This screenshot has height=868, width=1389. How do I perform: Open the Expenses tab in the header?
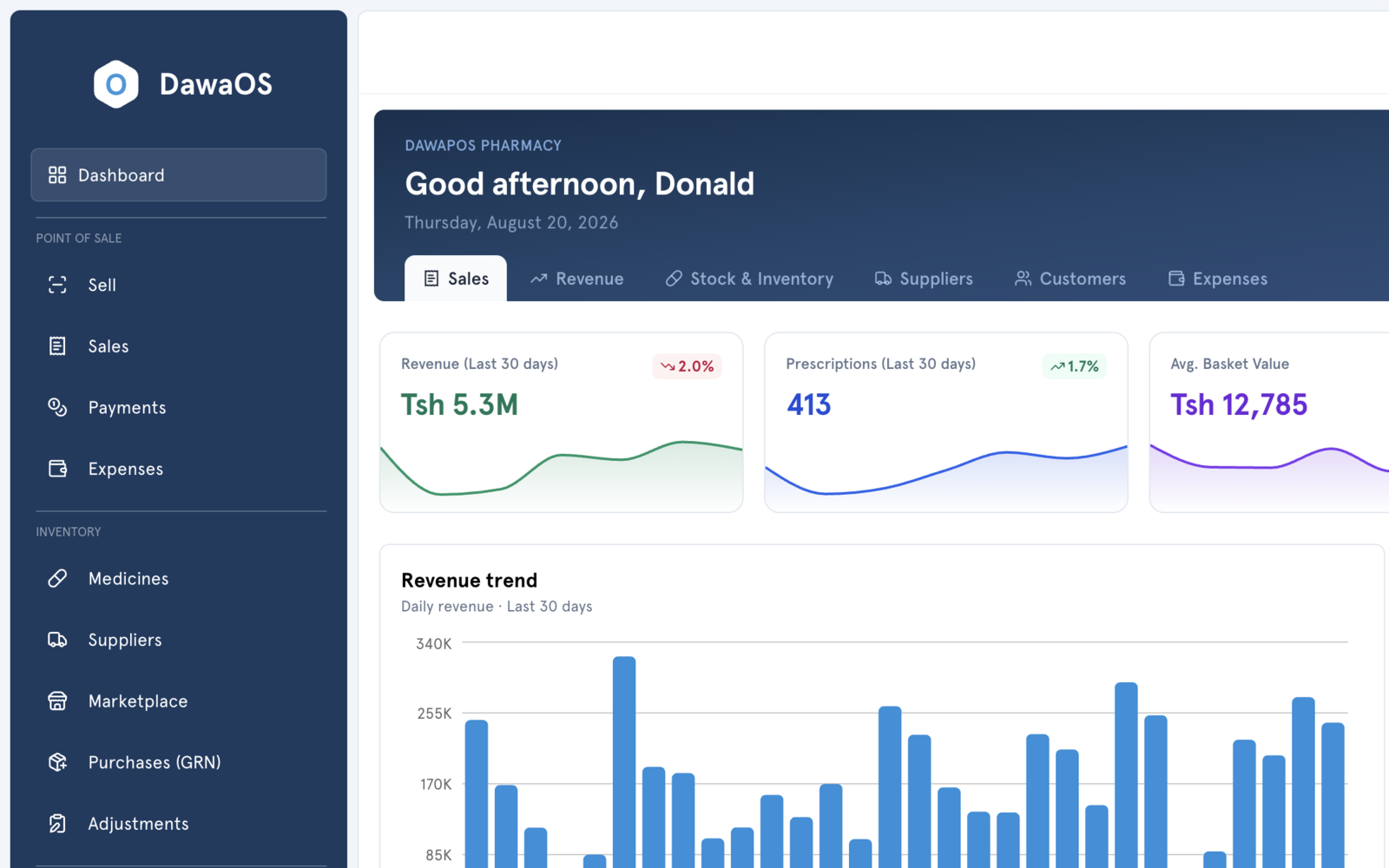pyautogui.click(x=1218, y=279)
